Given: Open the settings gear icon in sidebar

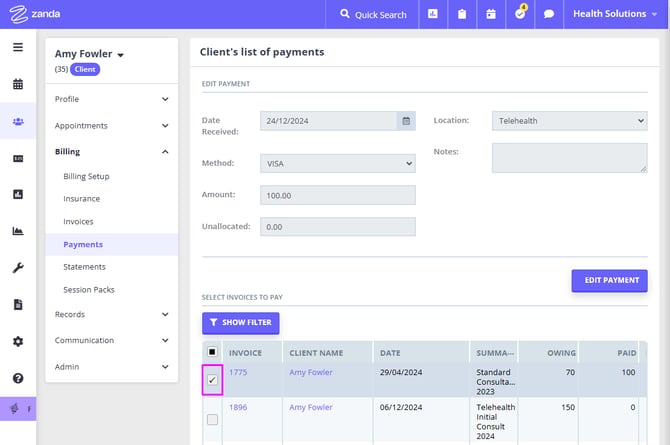Looking at the screenshot, I should tap(18, 341).
